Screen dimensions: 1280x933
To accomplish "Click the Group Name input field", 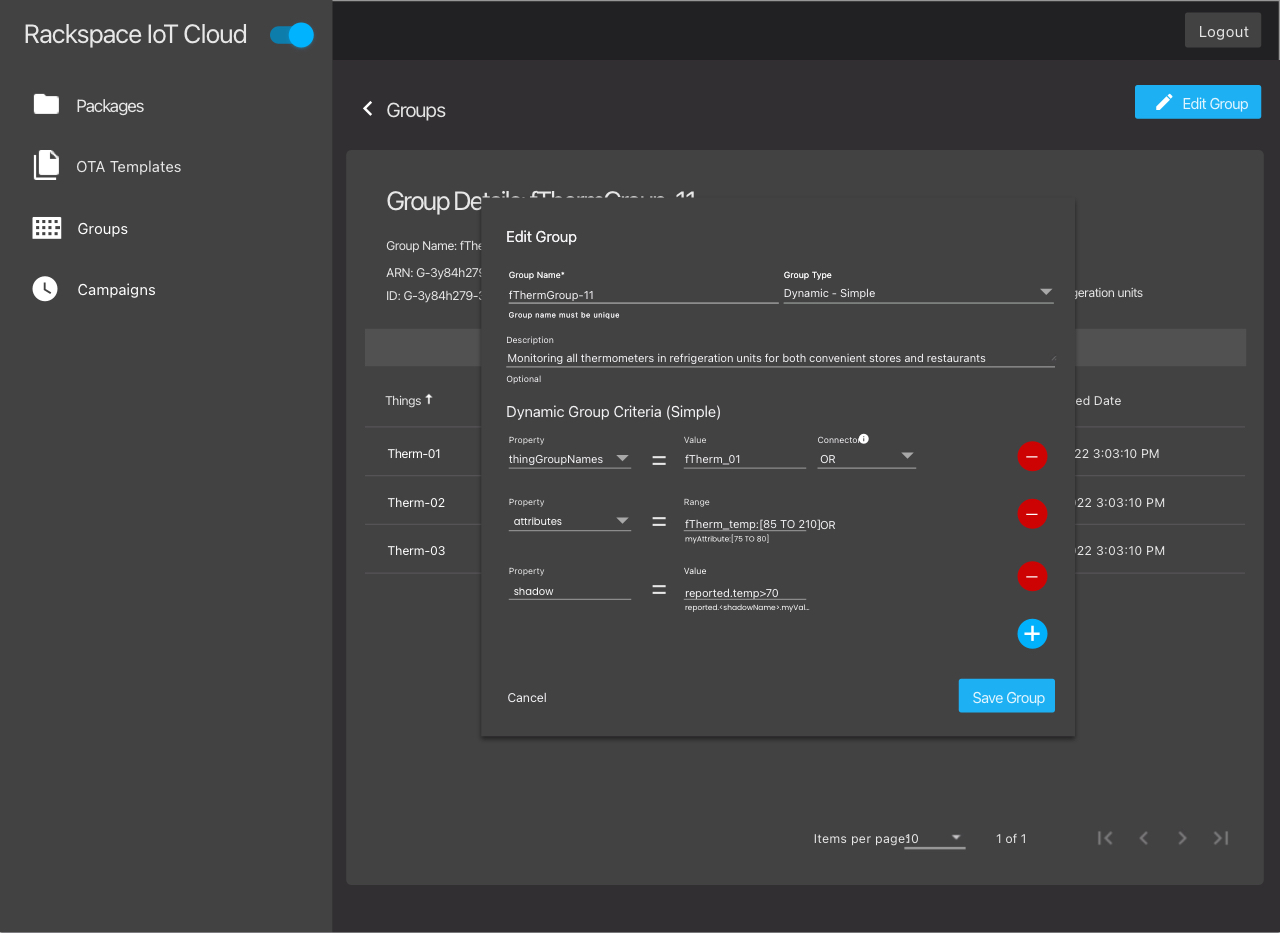I will click(x=642, y=295).
